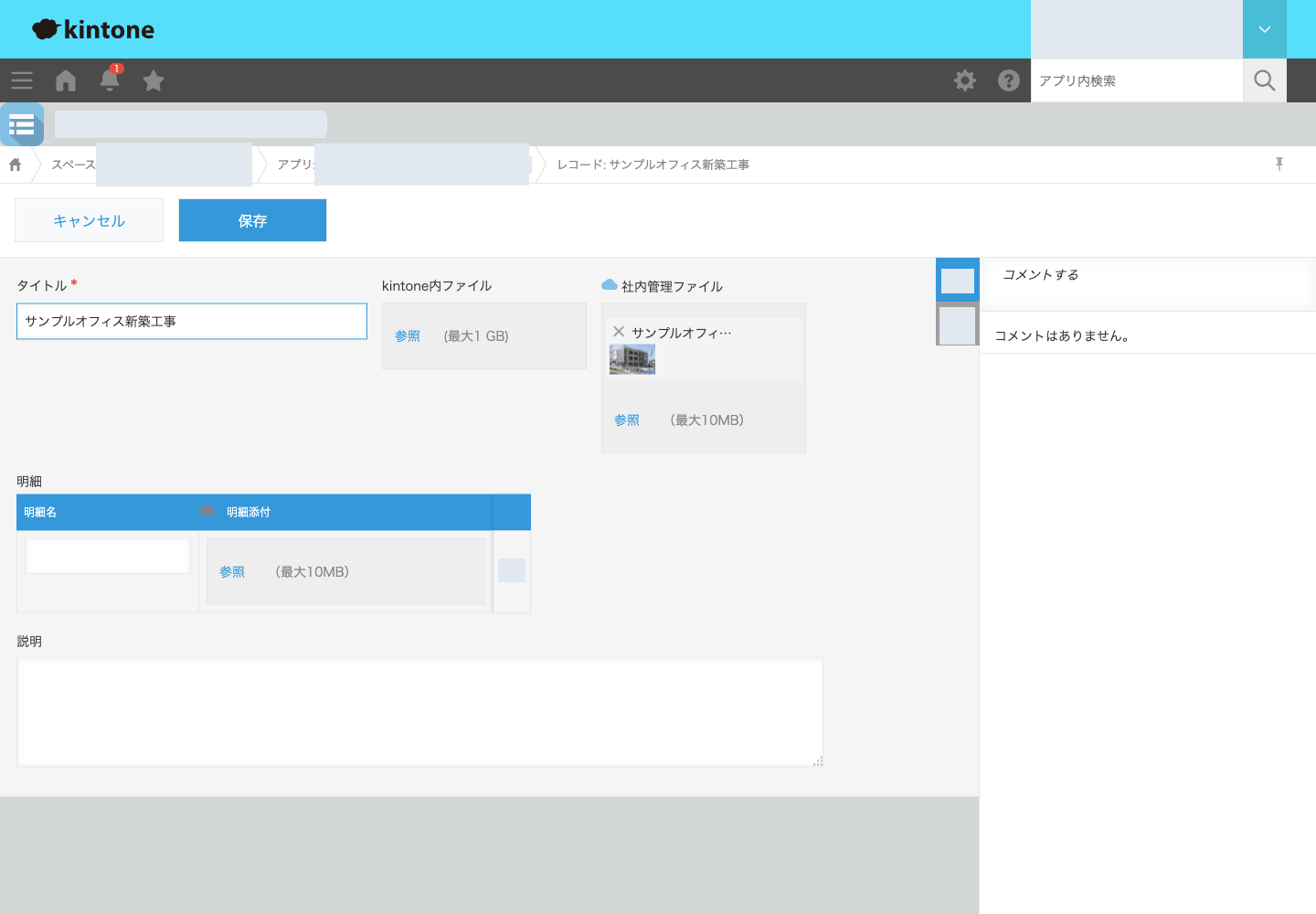Click the アプリ breadcrumb link
The image size is (1316, 914).
pos(295,165)
